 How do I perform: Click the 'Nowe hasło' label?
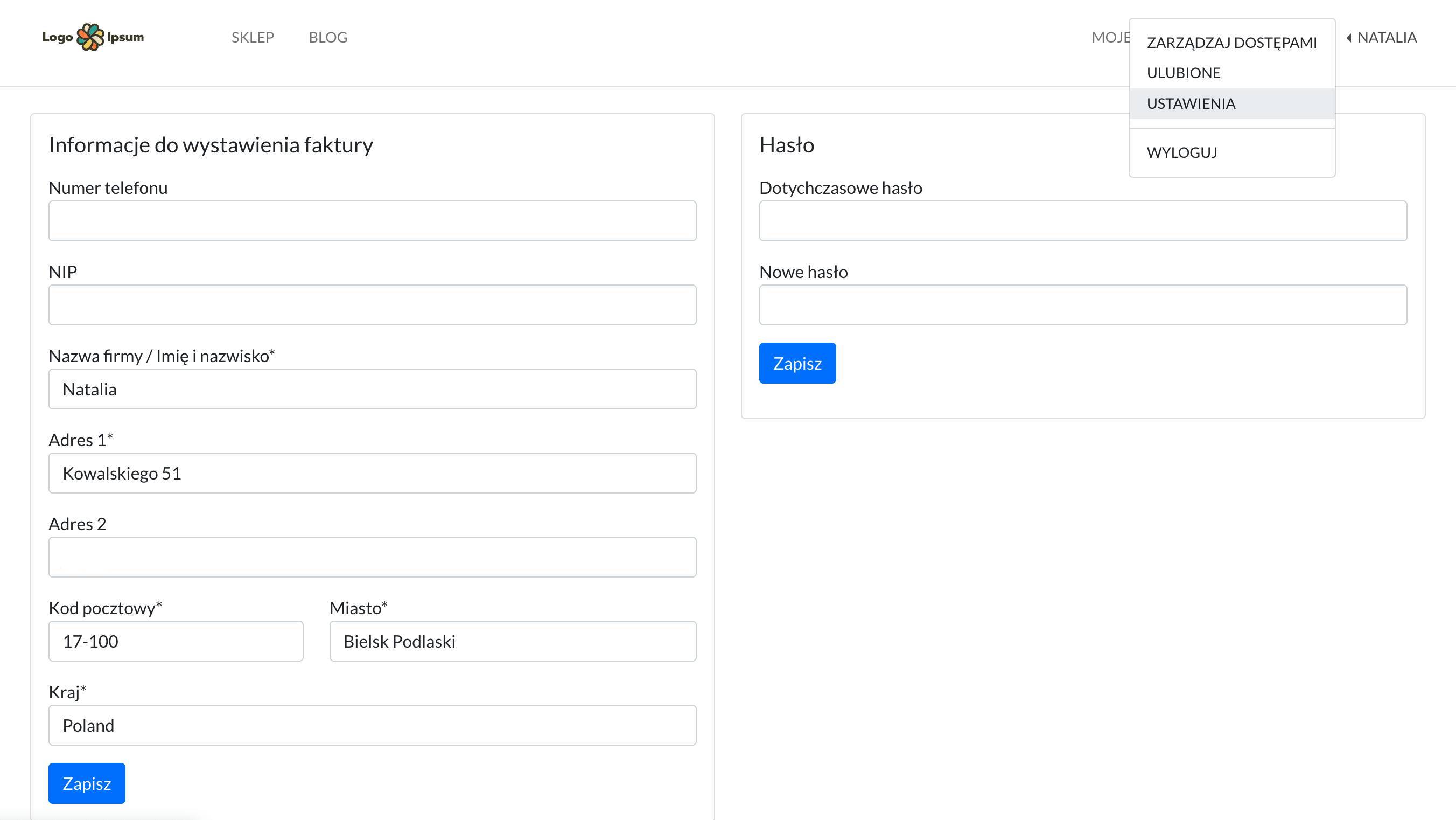coord(803,272)
